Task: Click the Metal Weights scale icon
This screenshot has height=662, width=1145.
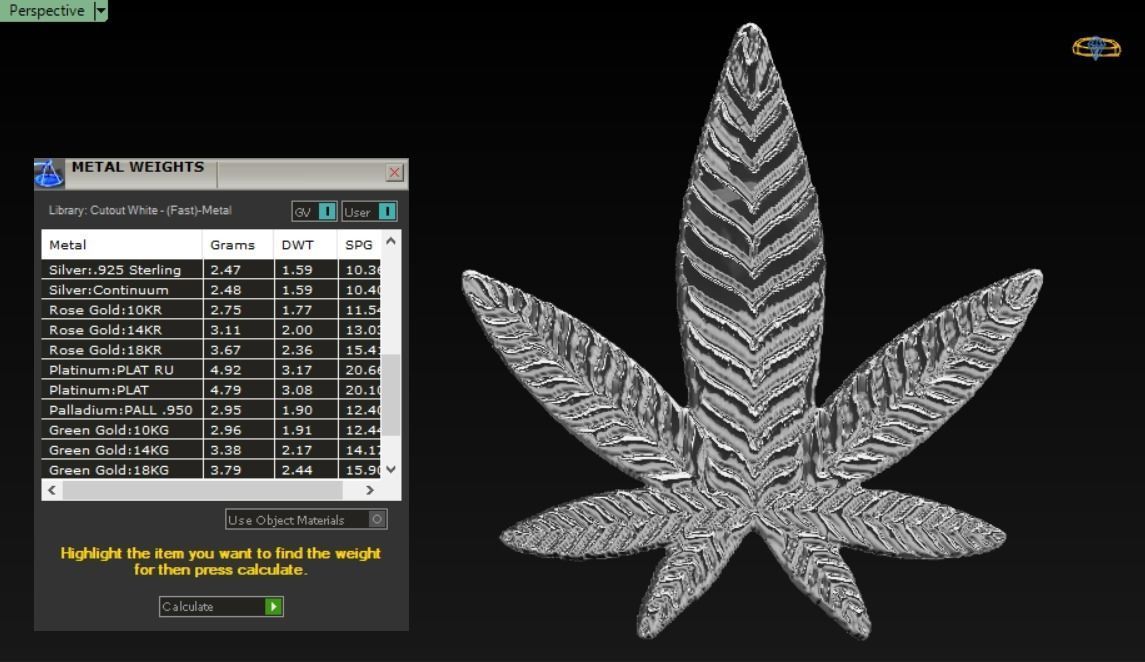Action: tap(49, 174)
